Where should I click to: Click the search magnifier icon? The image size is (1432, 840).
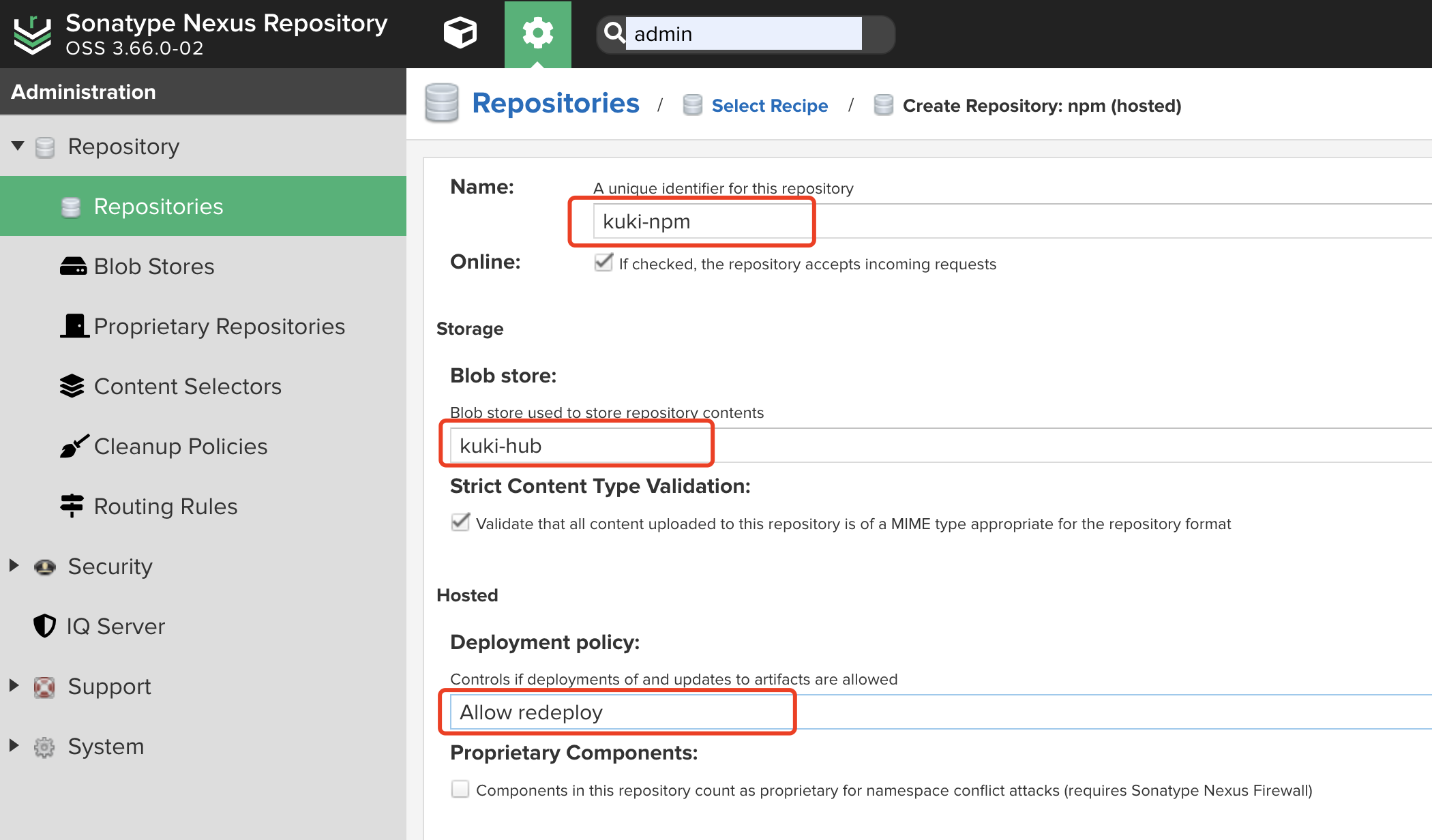pyautogui.click(x=614, y=33)
